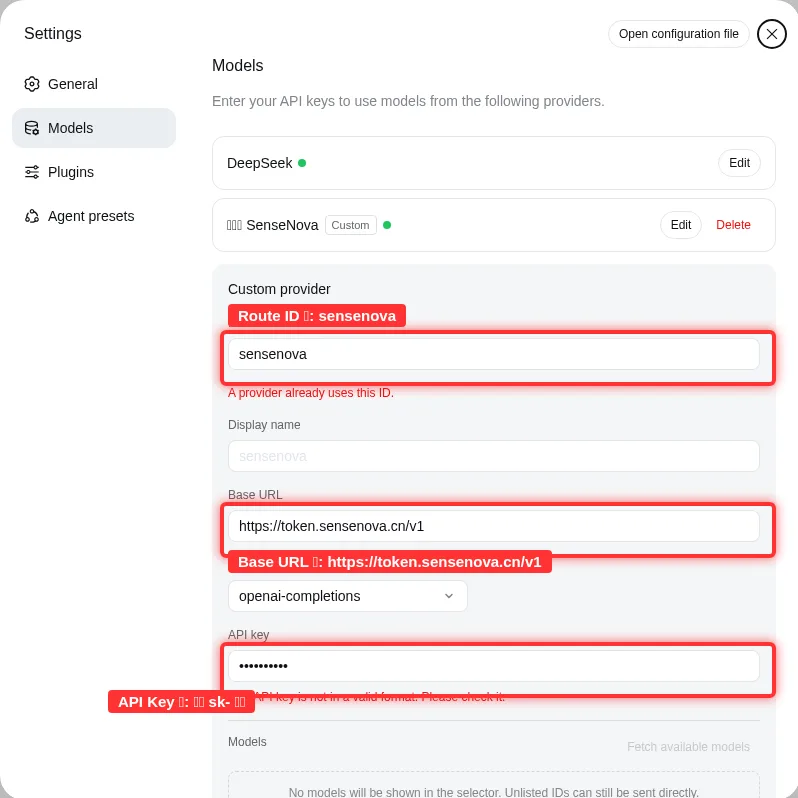Image resolution: width=798 pixels, height=798 pixels.
Task: Go to Agent presets section
Action: (x=94, y=216)
